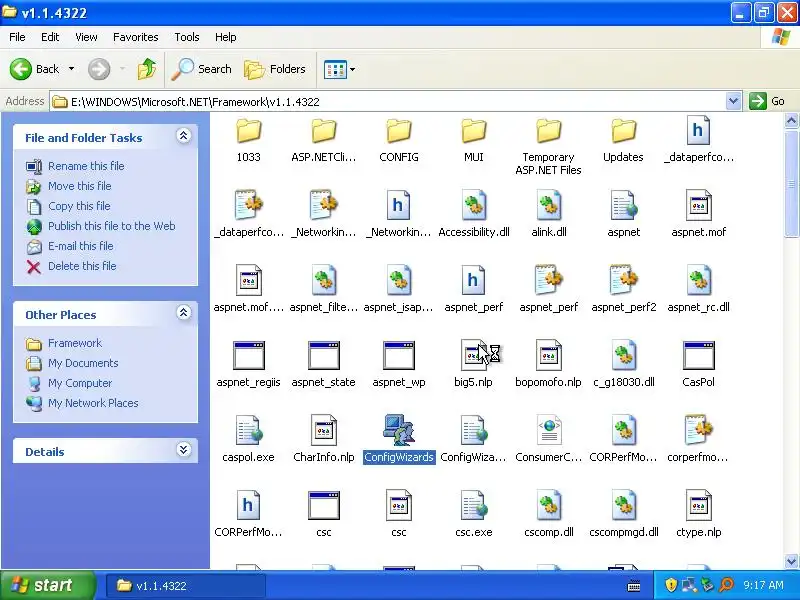Select the Updates folder icon
This screenshot has height=600, width=800.
[623, 132]
